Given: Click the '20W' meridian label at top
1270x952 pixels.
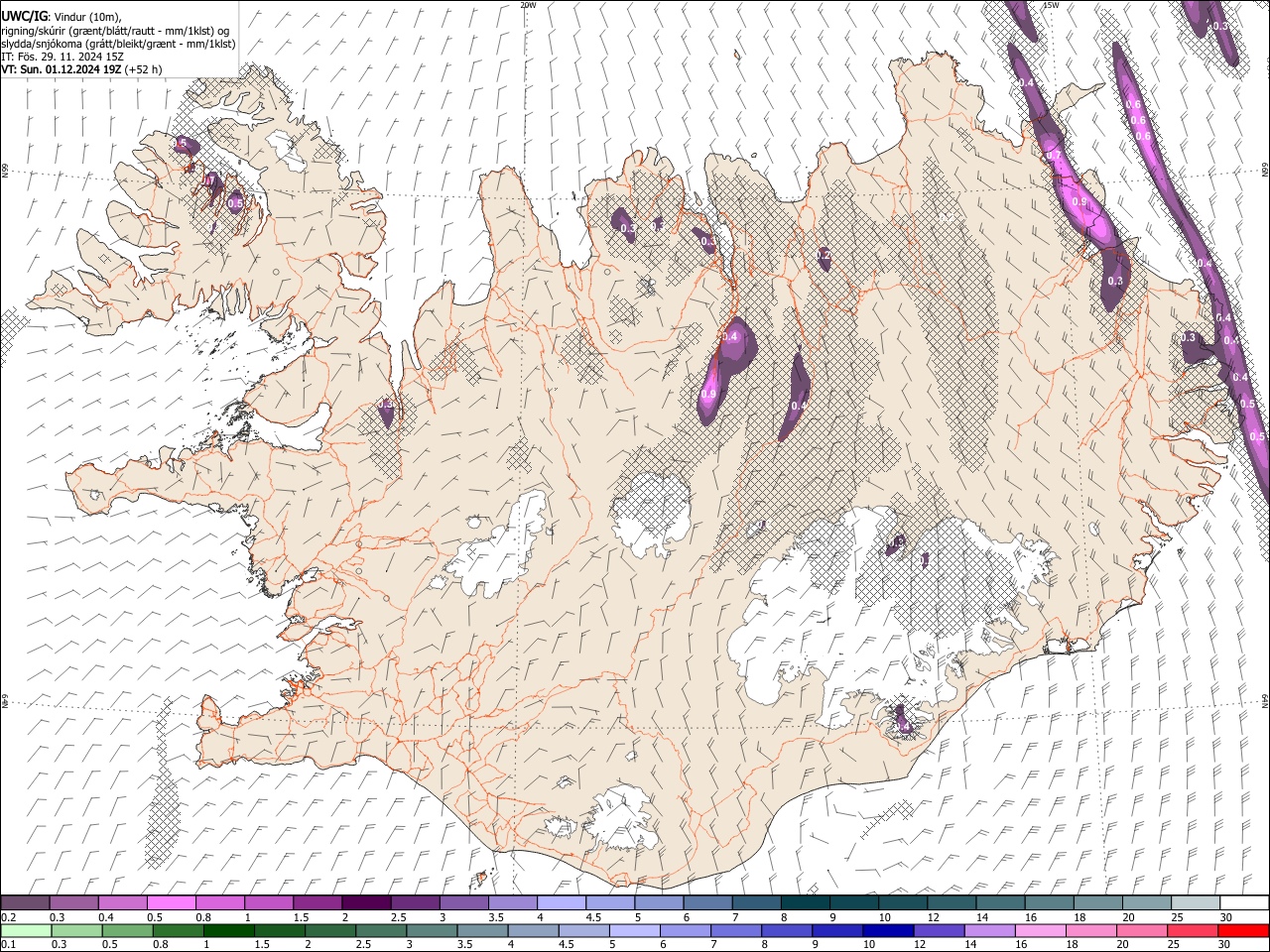Looking at the screenshot, I should pos(528,5).
